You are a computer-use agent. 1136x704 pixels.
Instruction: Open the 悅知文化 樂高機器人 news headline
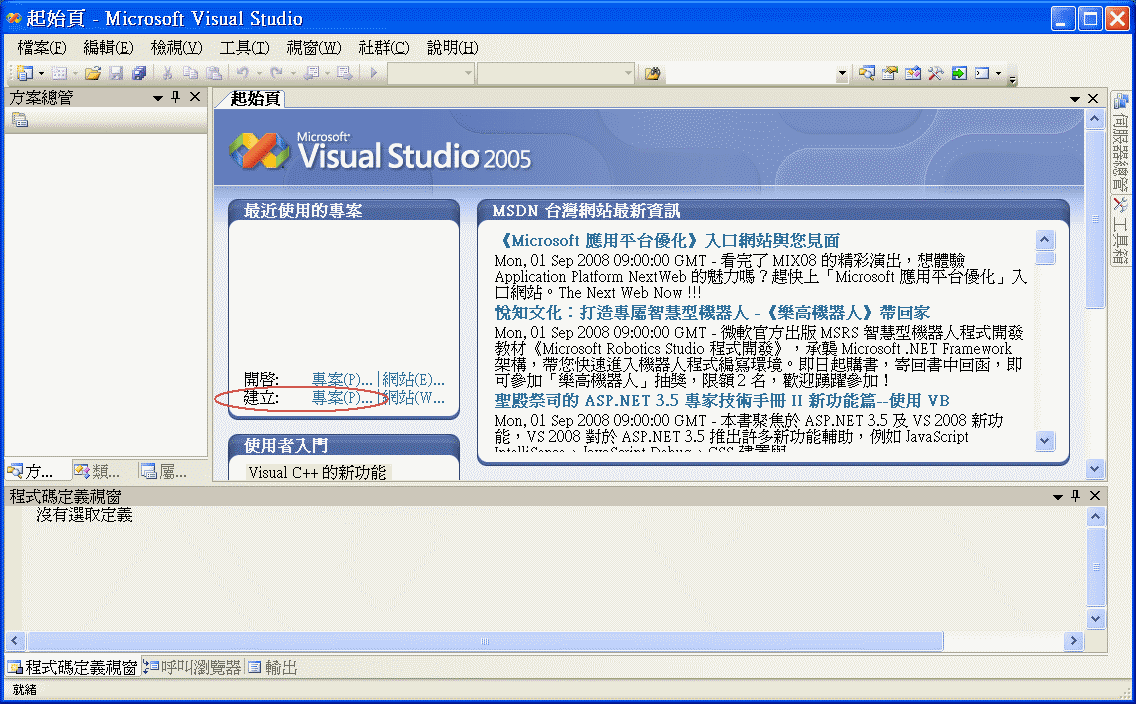(x=712, y=313)
